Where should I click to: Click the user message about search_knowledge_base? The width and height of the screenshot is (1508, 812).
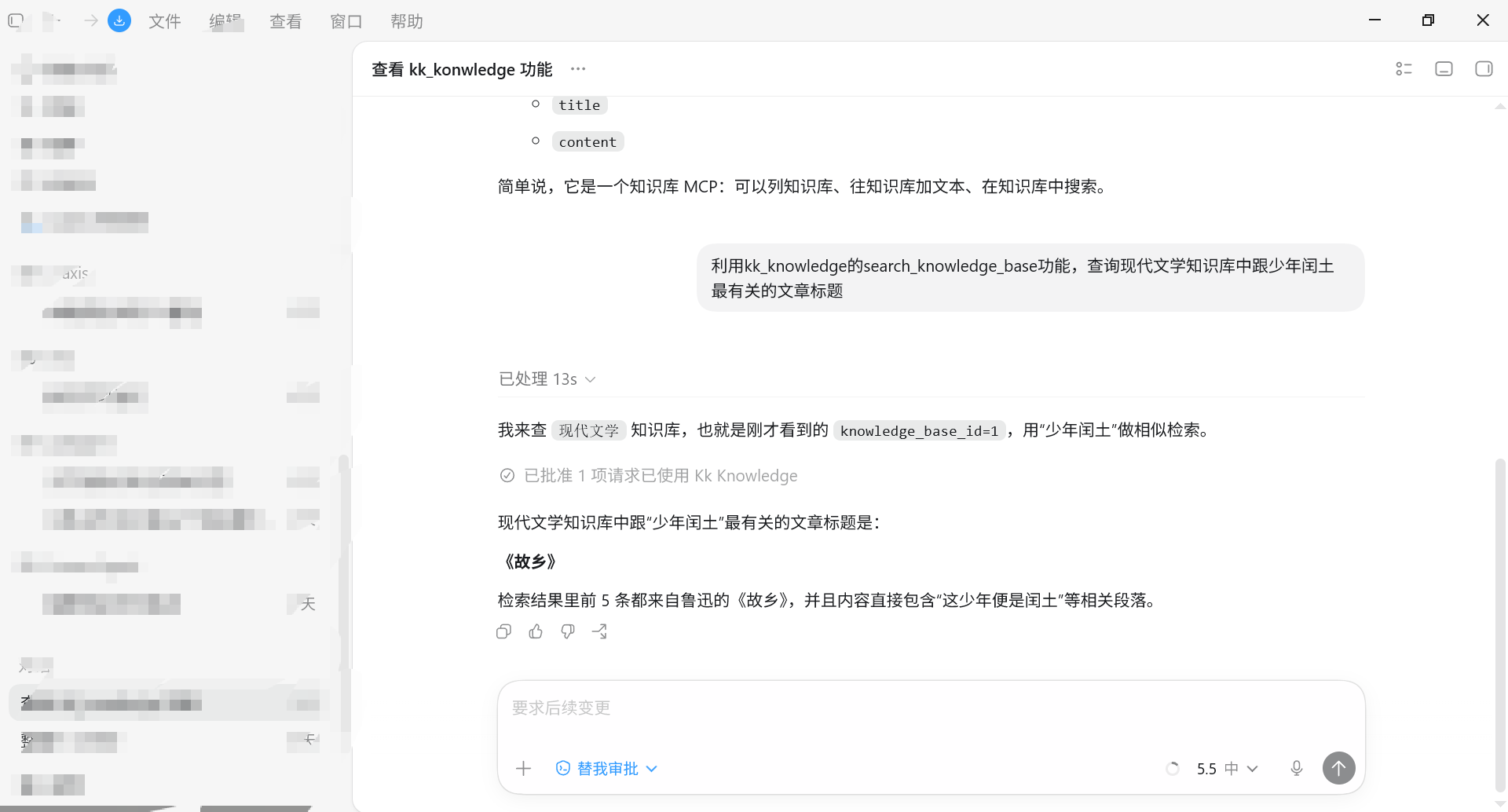click(x=1030, y=278)
